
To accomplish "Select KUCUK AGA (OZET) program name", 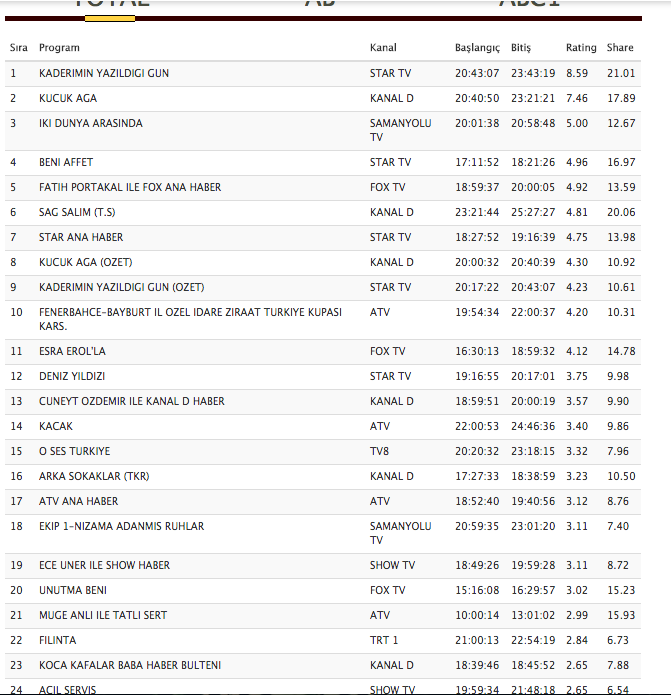I will click(86, 262).
